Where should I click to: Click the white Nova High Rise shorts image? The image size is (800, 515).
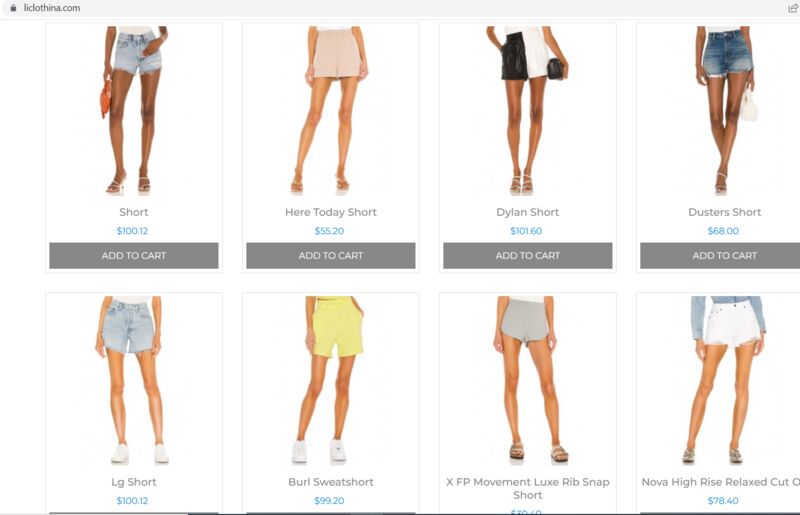(x=727, y=380)
